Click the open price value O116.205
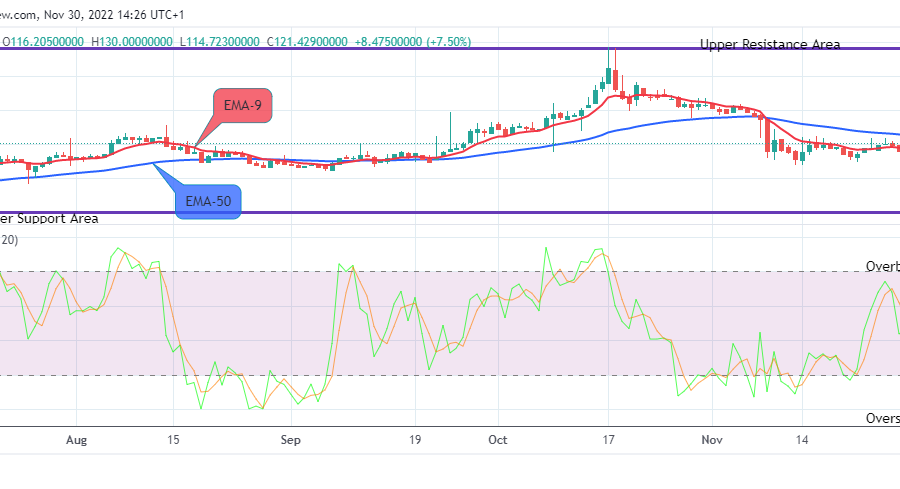The image size is (900, 489). pyautogui.click(x=43, y=41)
